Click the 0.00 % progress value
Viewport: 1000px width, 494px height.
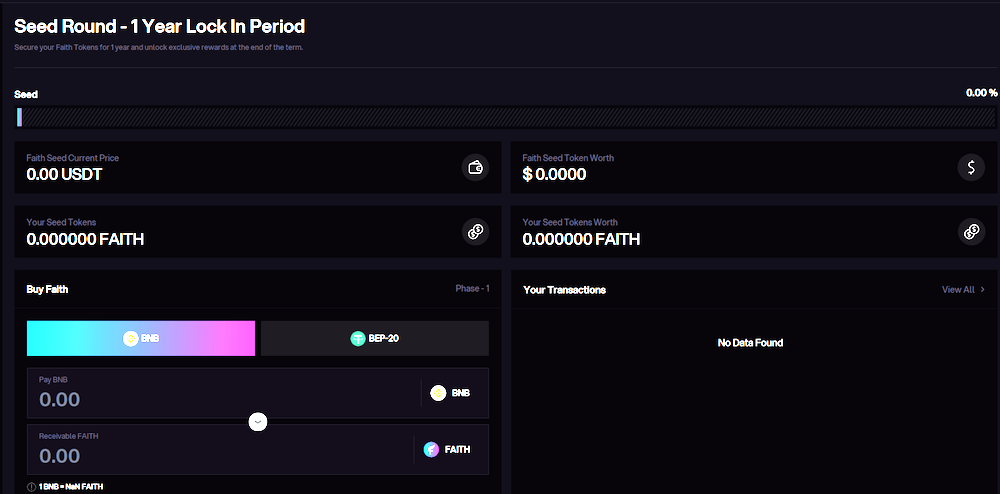tap(982, 93)
